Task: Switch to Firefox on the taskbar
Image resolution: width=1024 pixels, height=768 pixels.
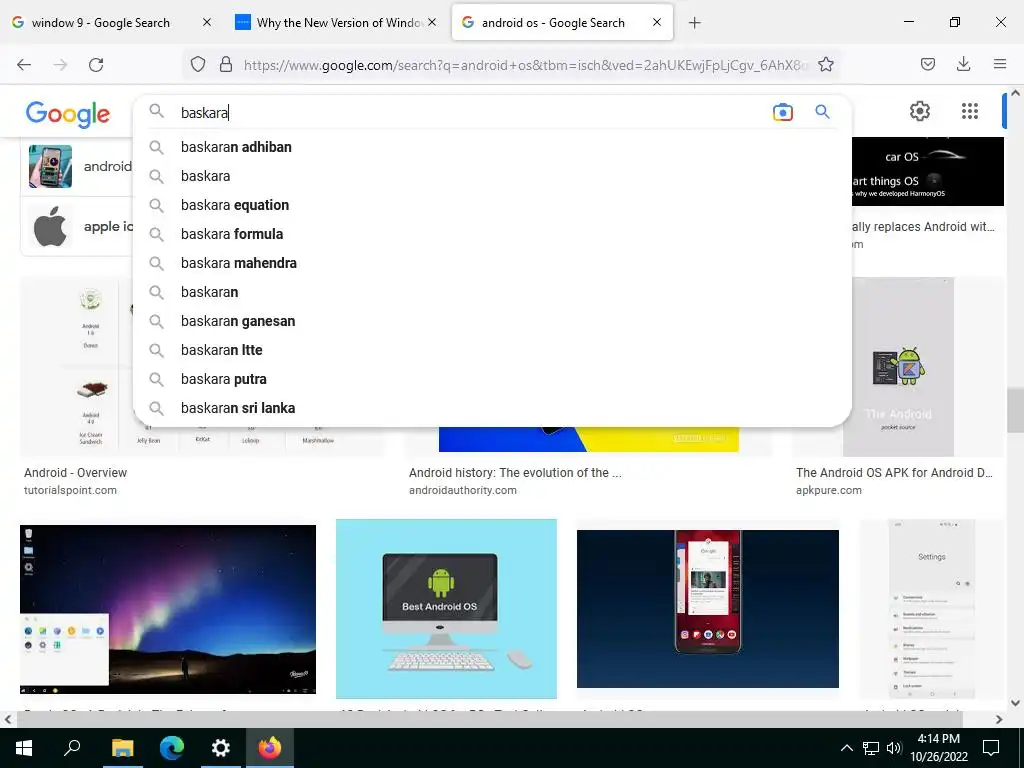Action: (270, 748)
